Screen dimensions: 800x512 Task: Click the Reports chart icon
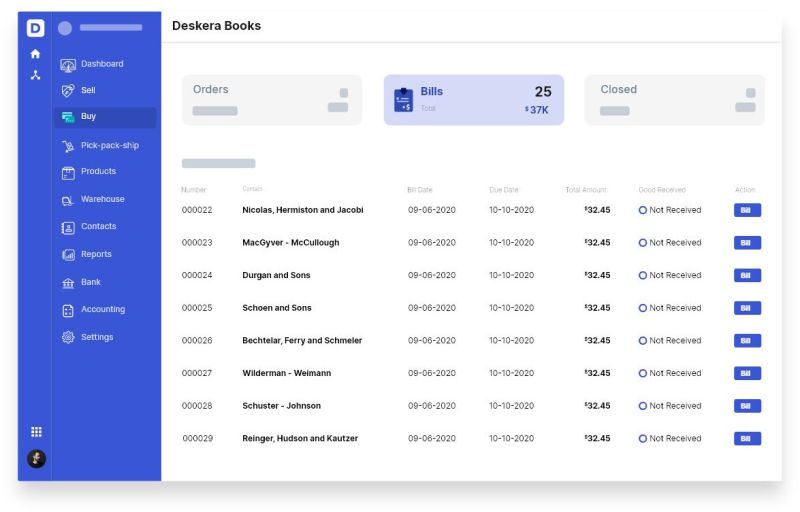tap(68, 254)
